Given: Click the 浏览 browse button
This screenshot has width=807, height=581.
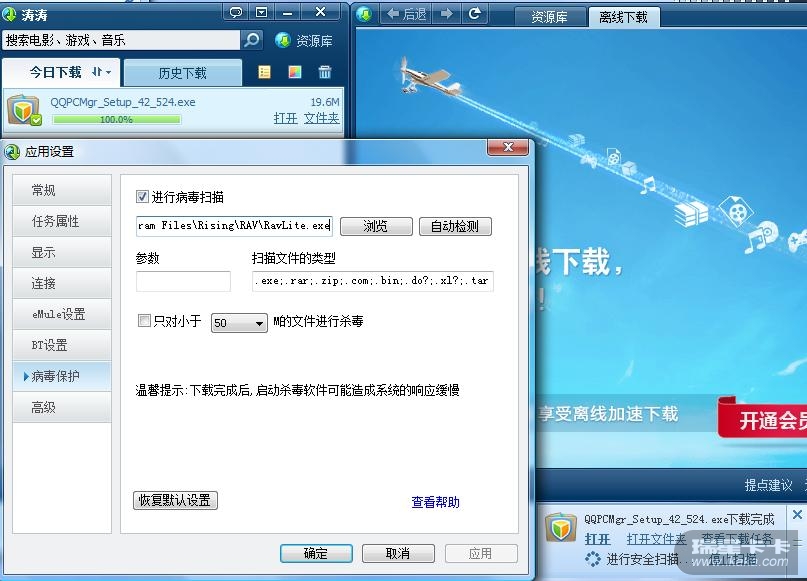Looking at the screenshot, I should point(376,226).
